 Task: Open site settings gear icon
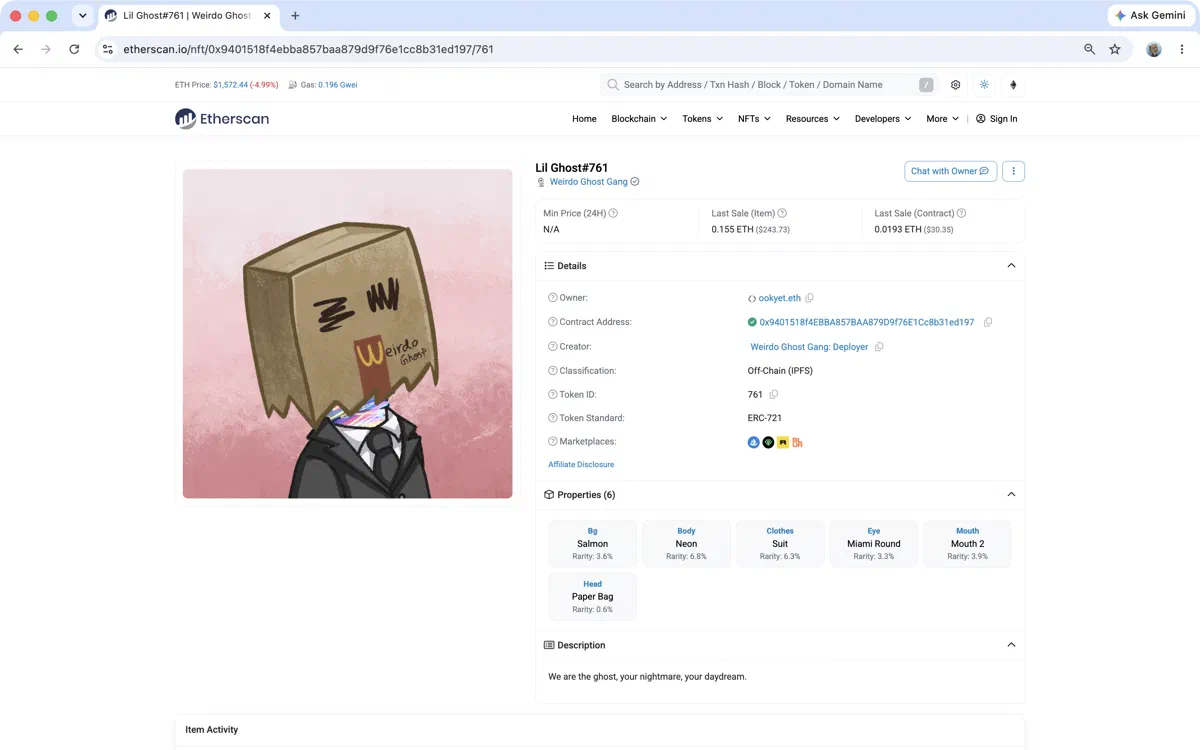click(955, 85)
